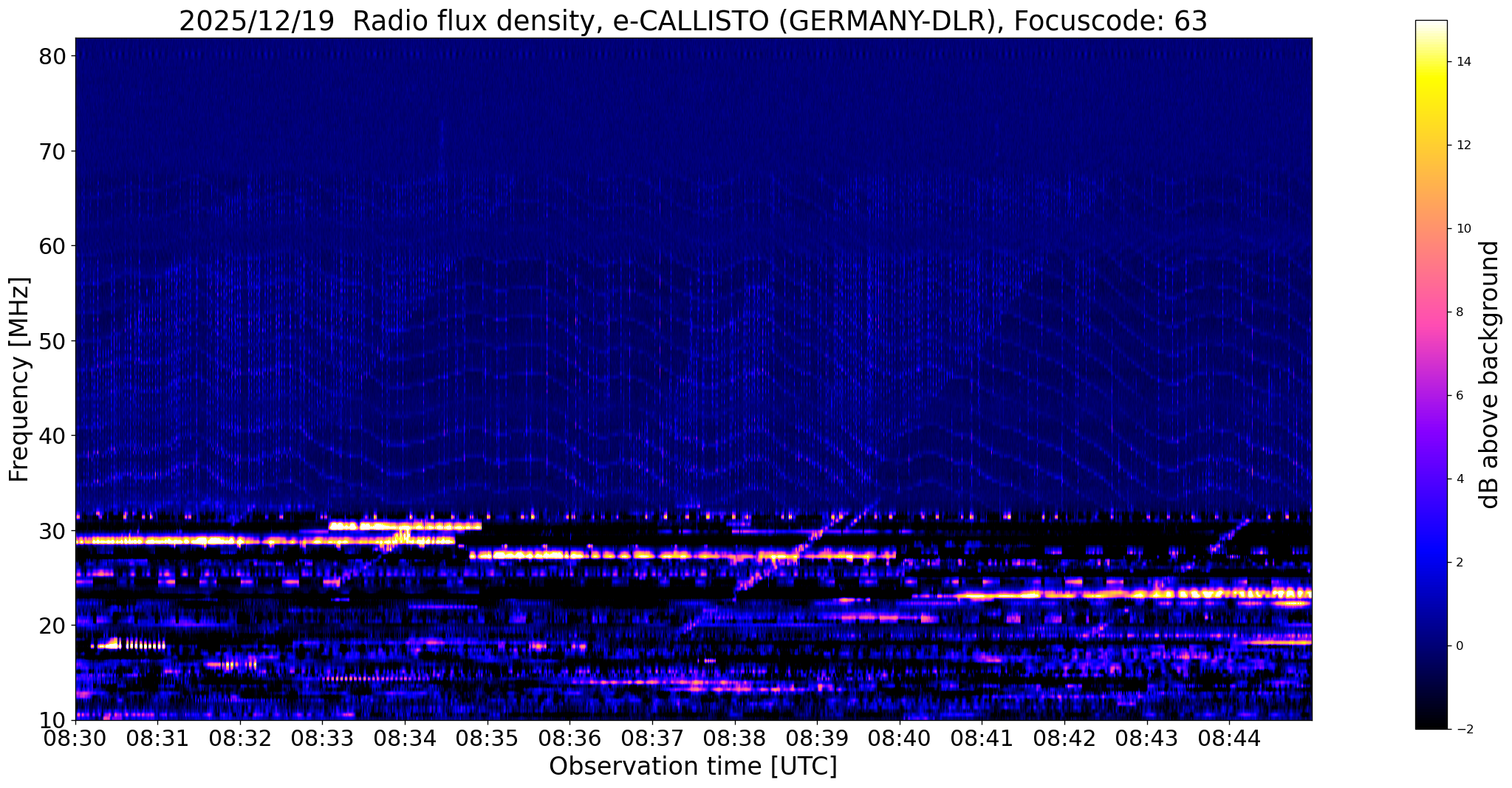
Task: Click the 08:30 time tick label
Action: pos(75,738)
